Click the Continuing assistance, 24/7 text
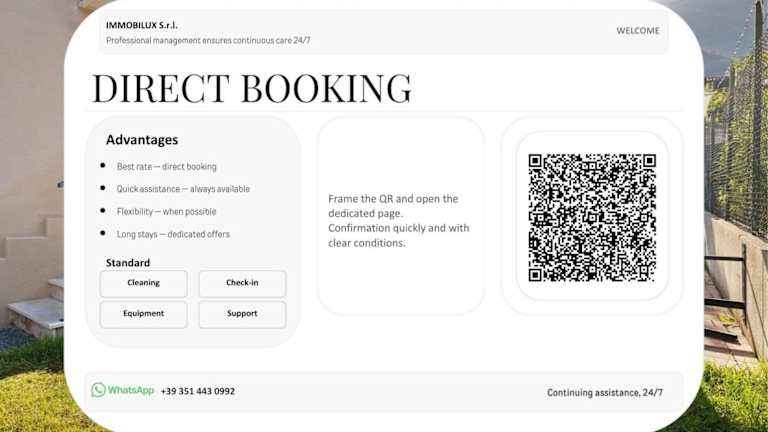 pos(604,393)
